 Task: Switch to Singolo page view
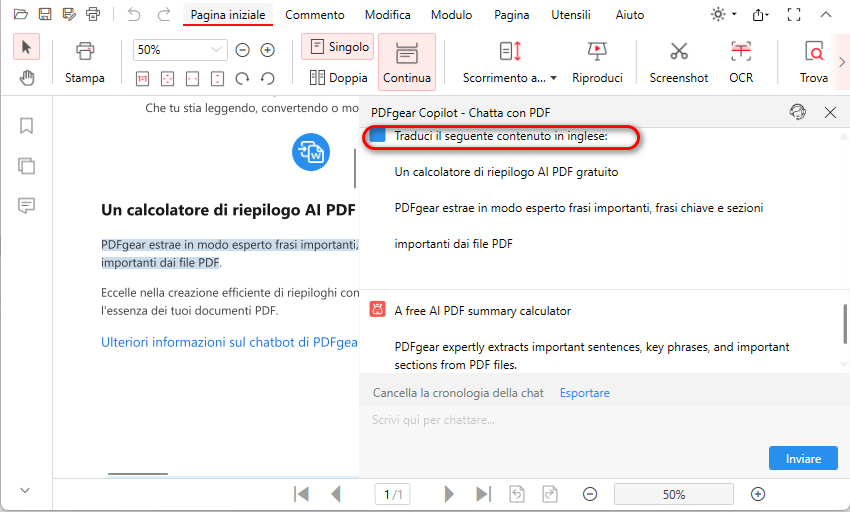pos(339,47)
